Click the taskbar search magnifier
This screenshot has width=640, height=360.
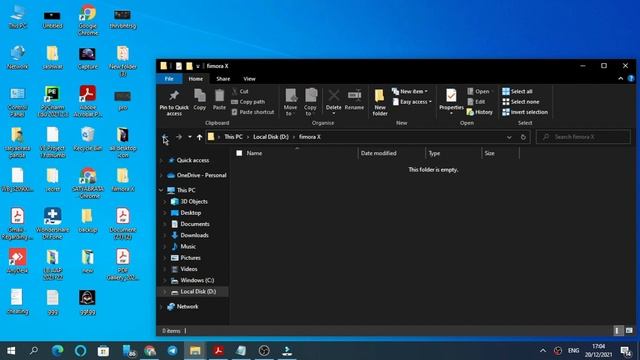[x=34, y=351]
